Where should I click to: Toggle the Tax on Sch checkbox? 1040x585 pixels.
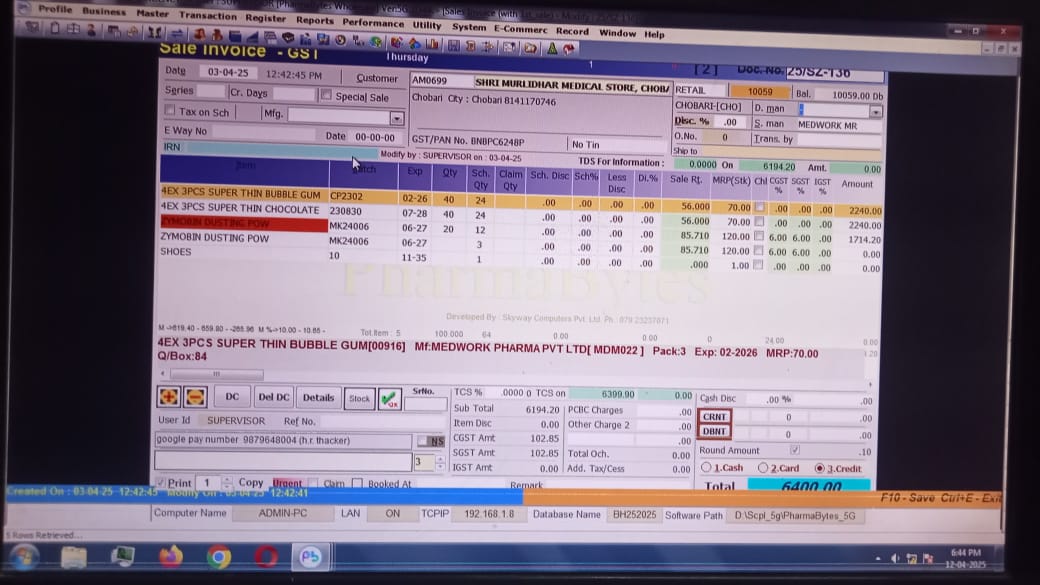(169, 112)
